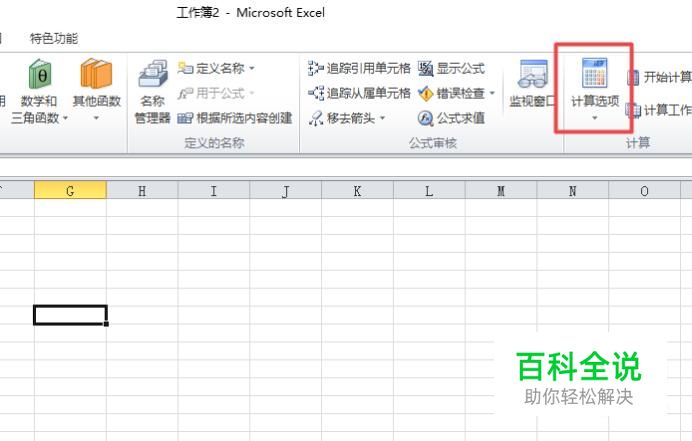The height and width of the screenshot is (441, 692).
Task: Open the More Functions orange books icon
Action: coord(96,73)
